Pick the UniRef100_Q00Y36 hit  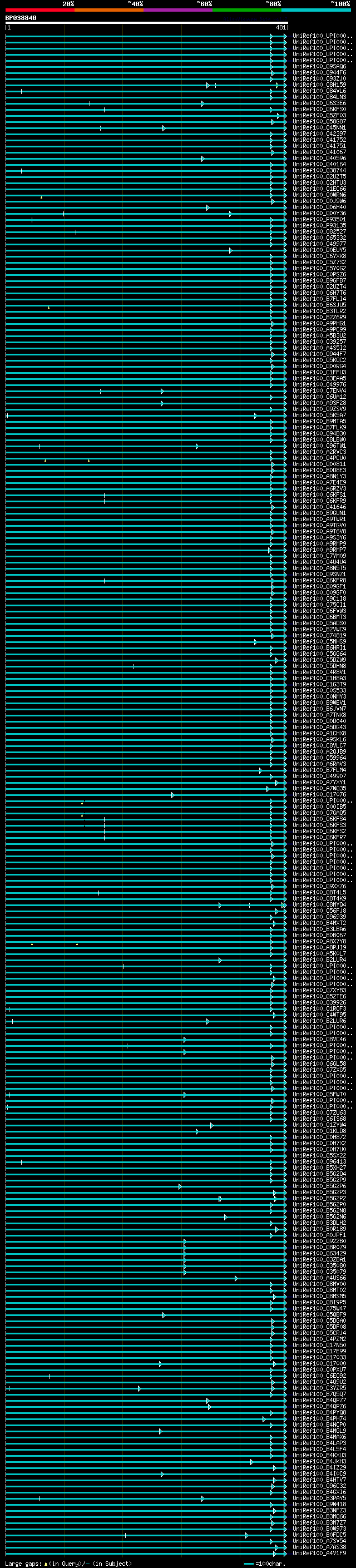coord(319,214)
